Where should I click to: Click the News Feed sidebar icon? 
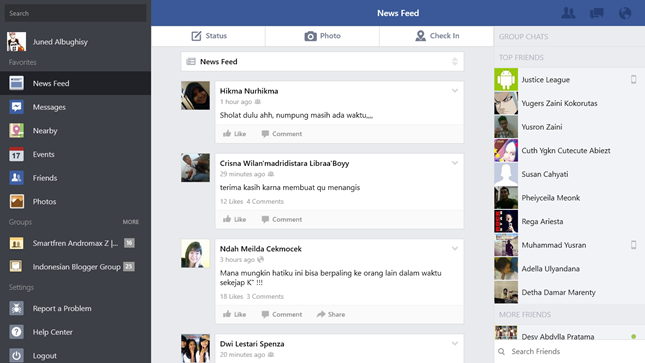pyautogui.click(x=16, y=83)
